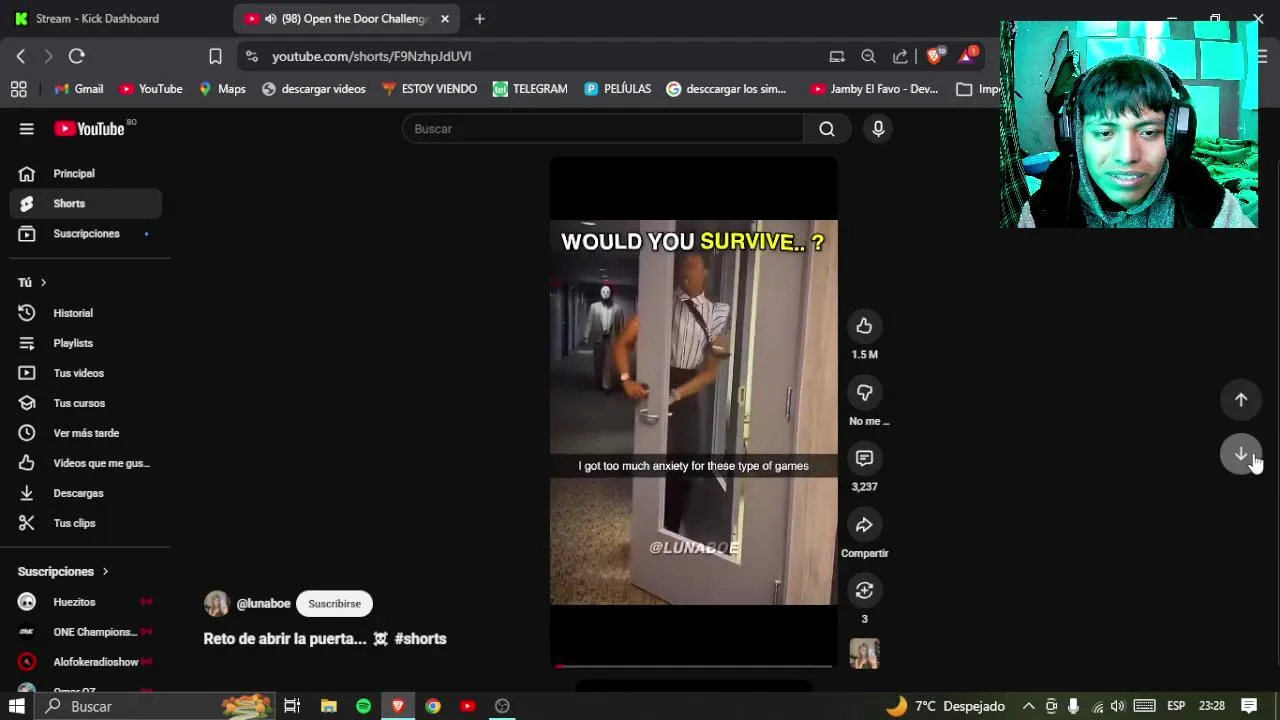
Task: Reload the page
Action: [77, 56]
